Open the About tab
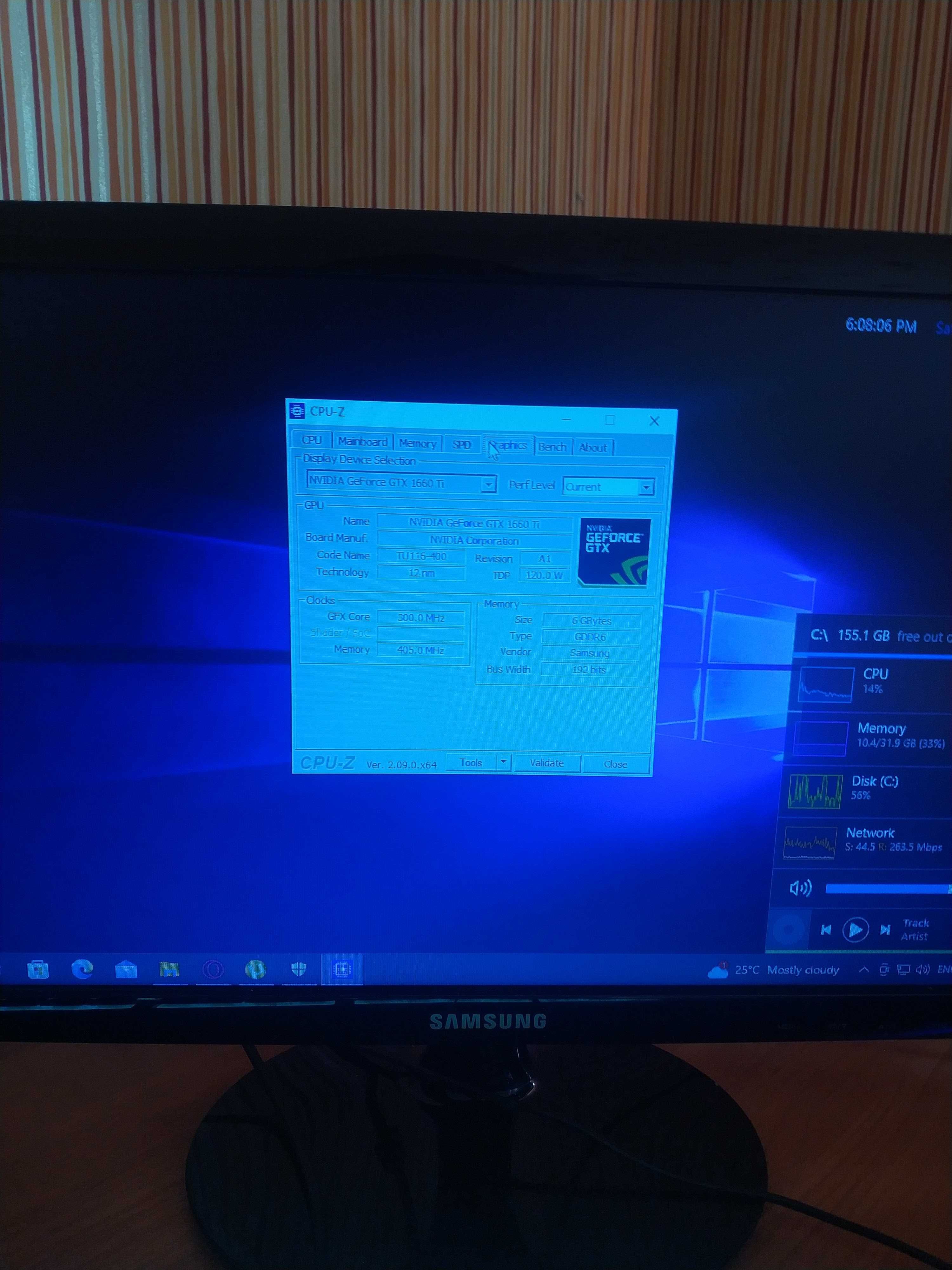This screenshot has width=952, height=1270. point(593,448)
